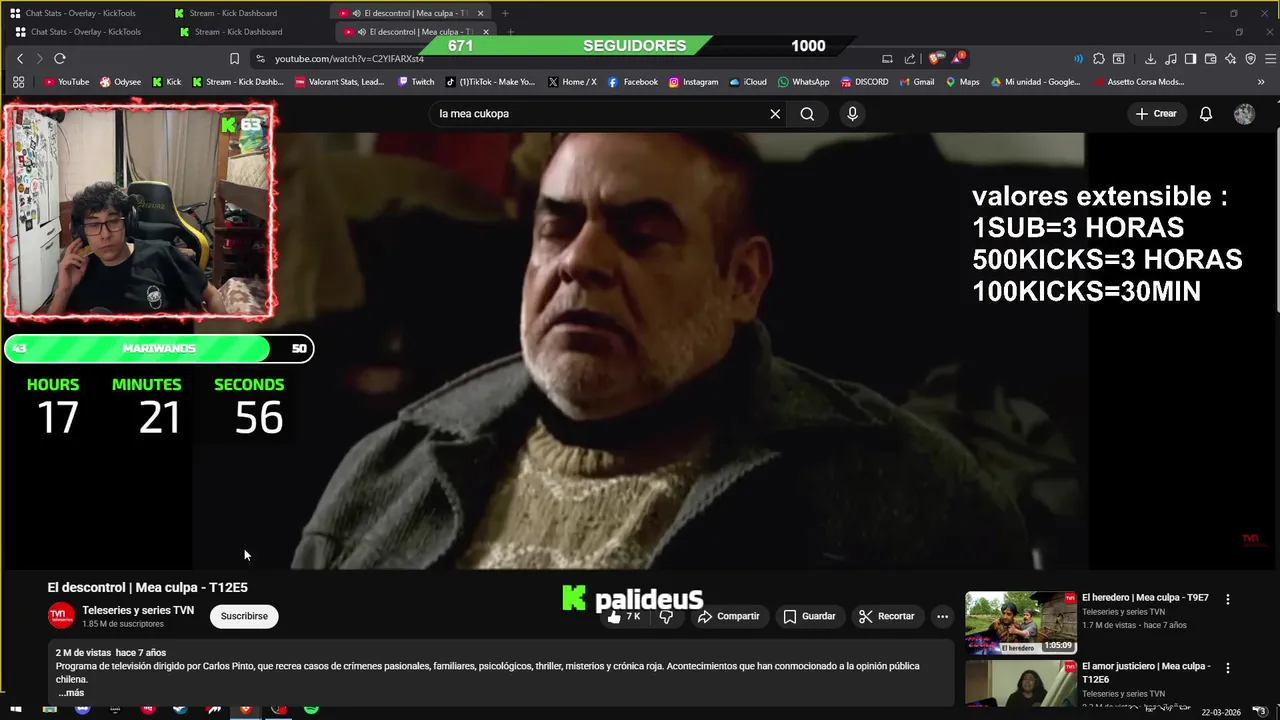Screen dimensions: 1280x720
Task: Click the Recortar clip button
Action: coord(887,616)
